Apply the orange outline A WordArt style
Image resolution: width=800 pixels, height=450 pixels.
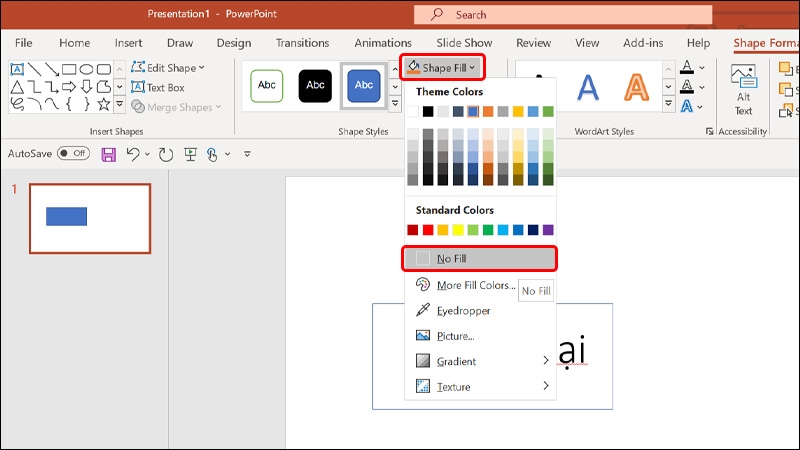pyautogui.click(x=636, y=87)
